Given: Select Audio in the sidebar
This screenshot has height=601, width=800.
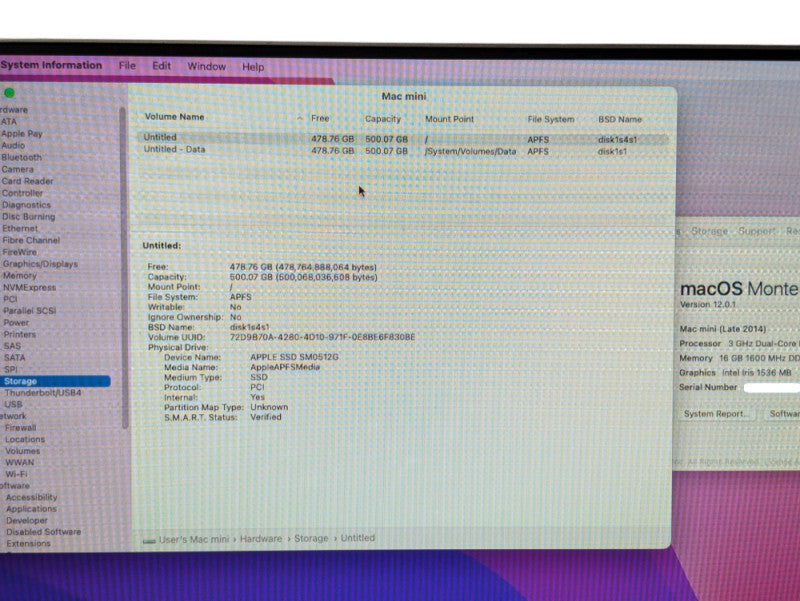Looking at the screenshot, I should pyautogui.click(x=13, y=145).
